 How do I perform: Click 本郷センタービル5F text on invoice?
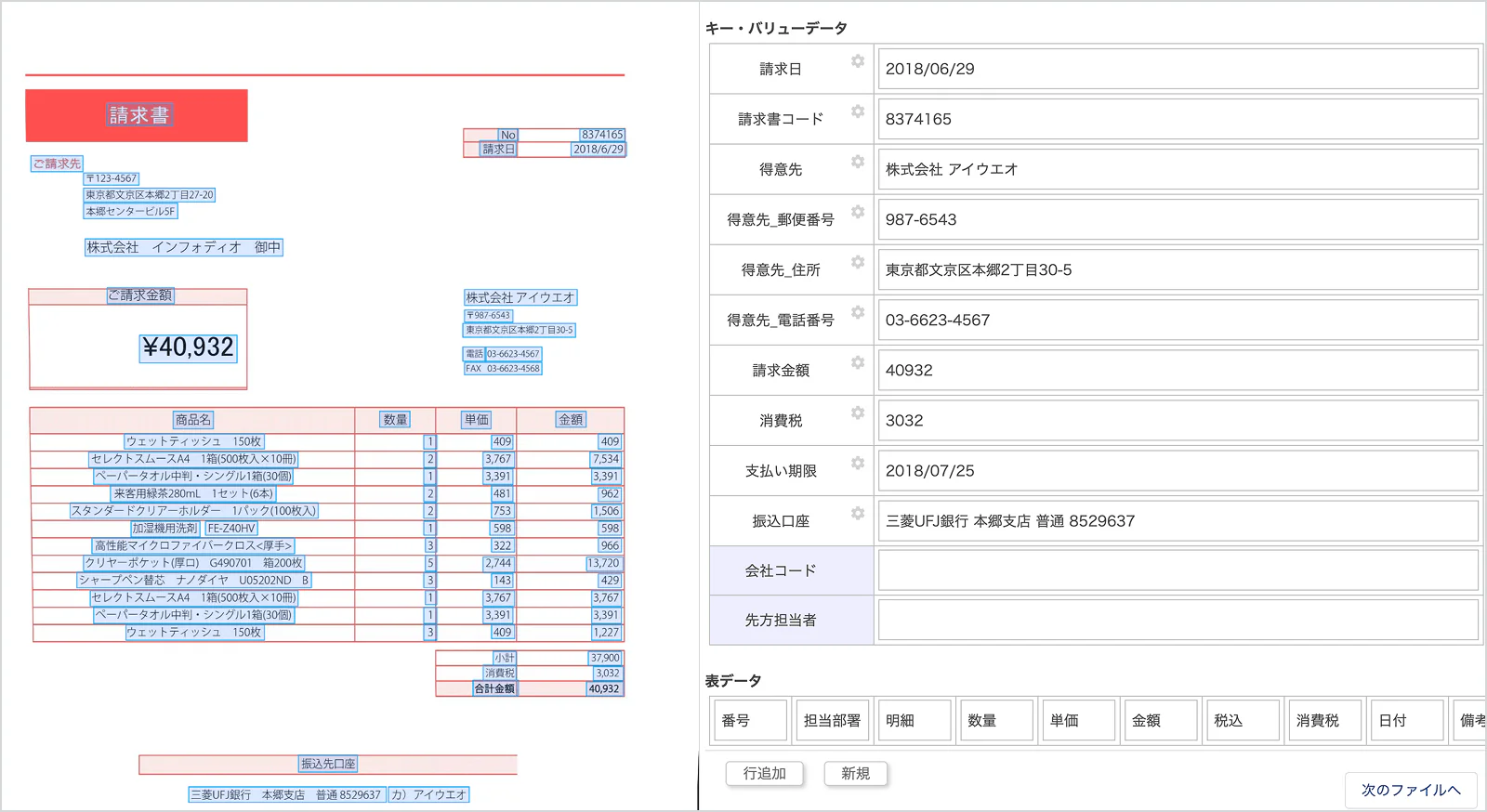coord(130,211)
